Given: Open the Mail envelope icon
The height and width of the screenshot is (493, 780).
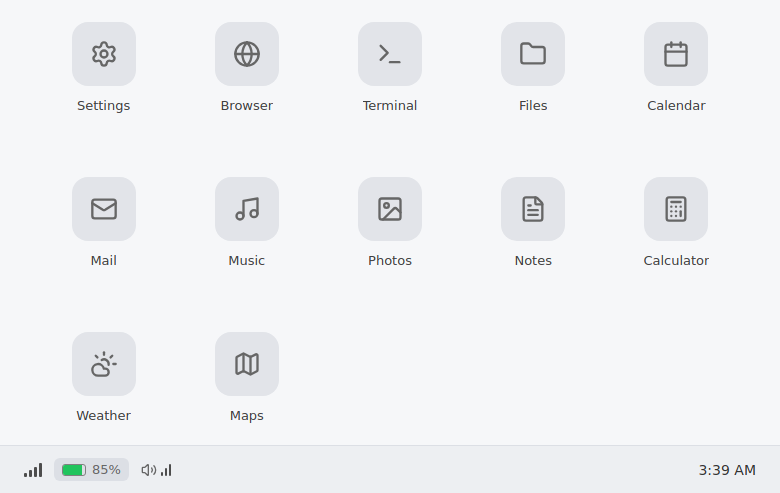Looking at the screenshot, I should [104, 209].
